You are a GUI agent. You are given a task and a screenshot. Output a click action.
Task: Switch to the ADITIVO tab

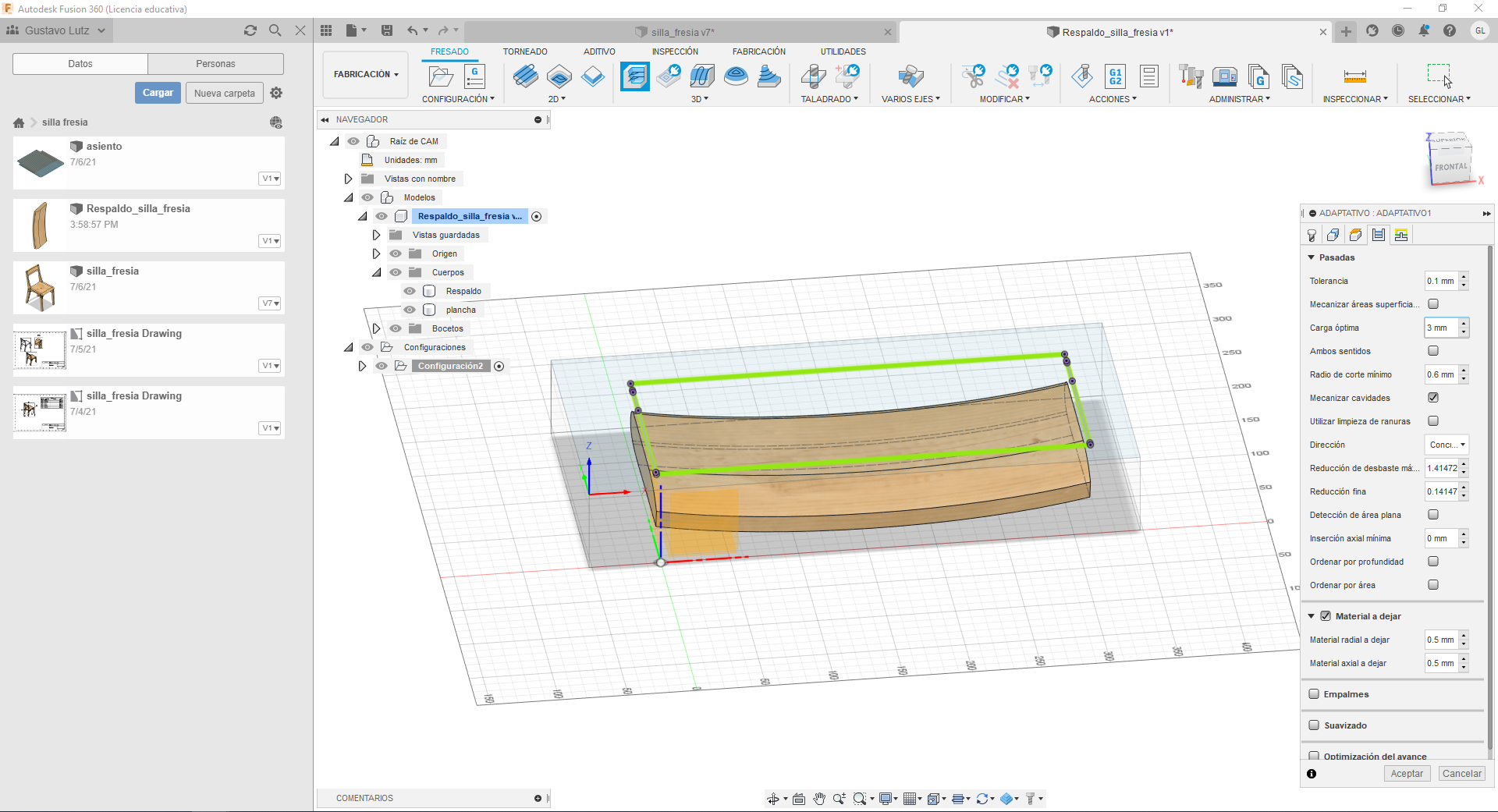coord(599,51)
